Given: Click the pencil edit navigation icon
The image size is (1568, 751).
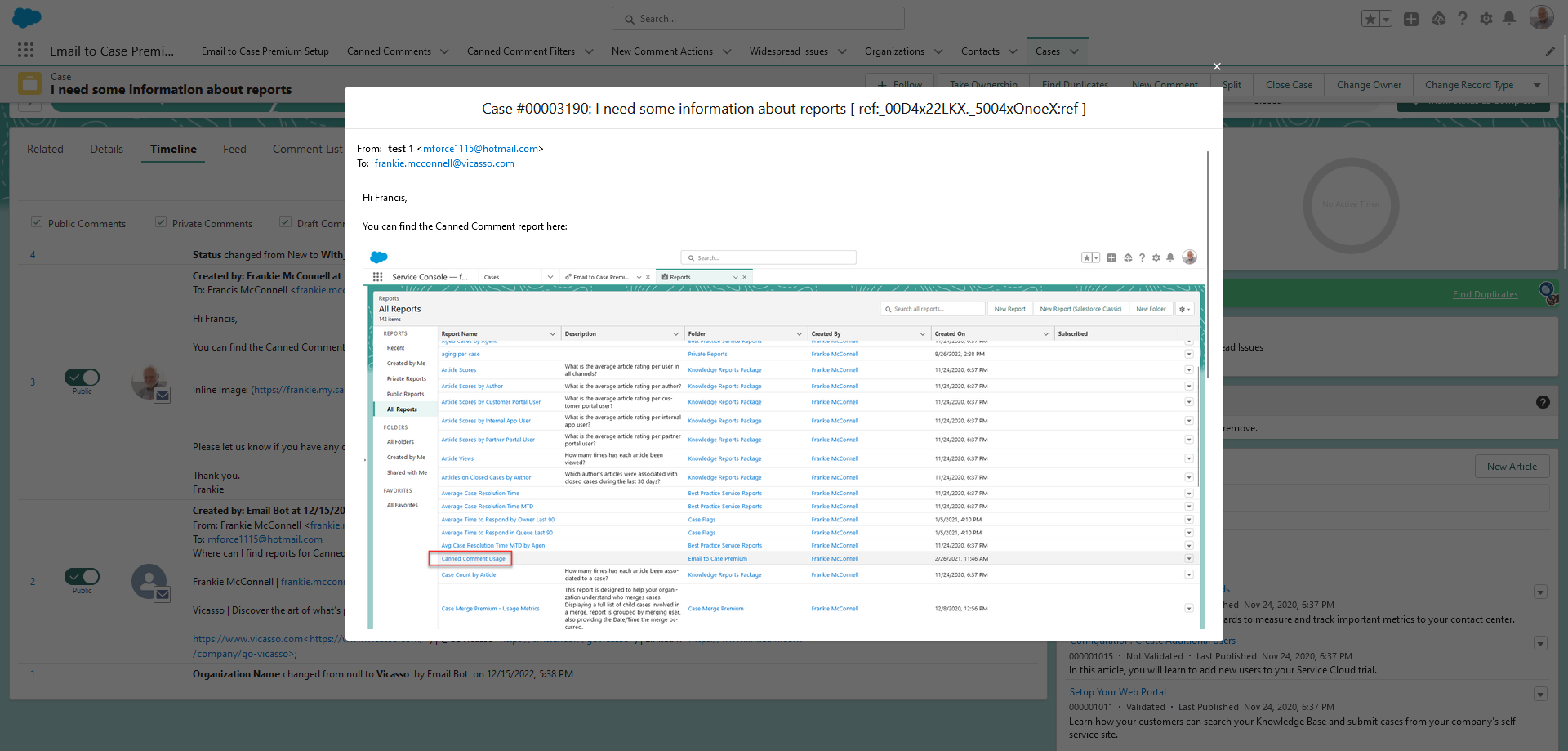Looking at the screenshot, I should point(1550,51).
